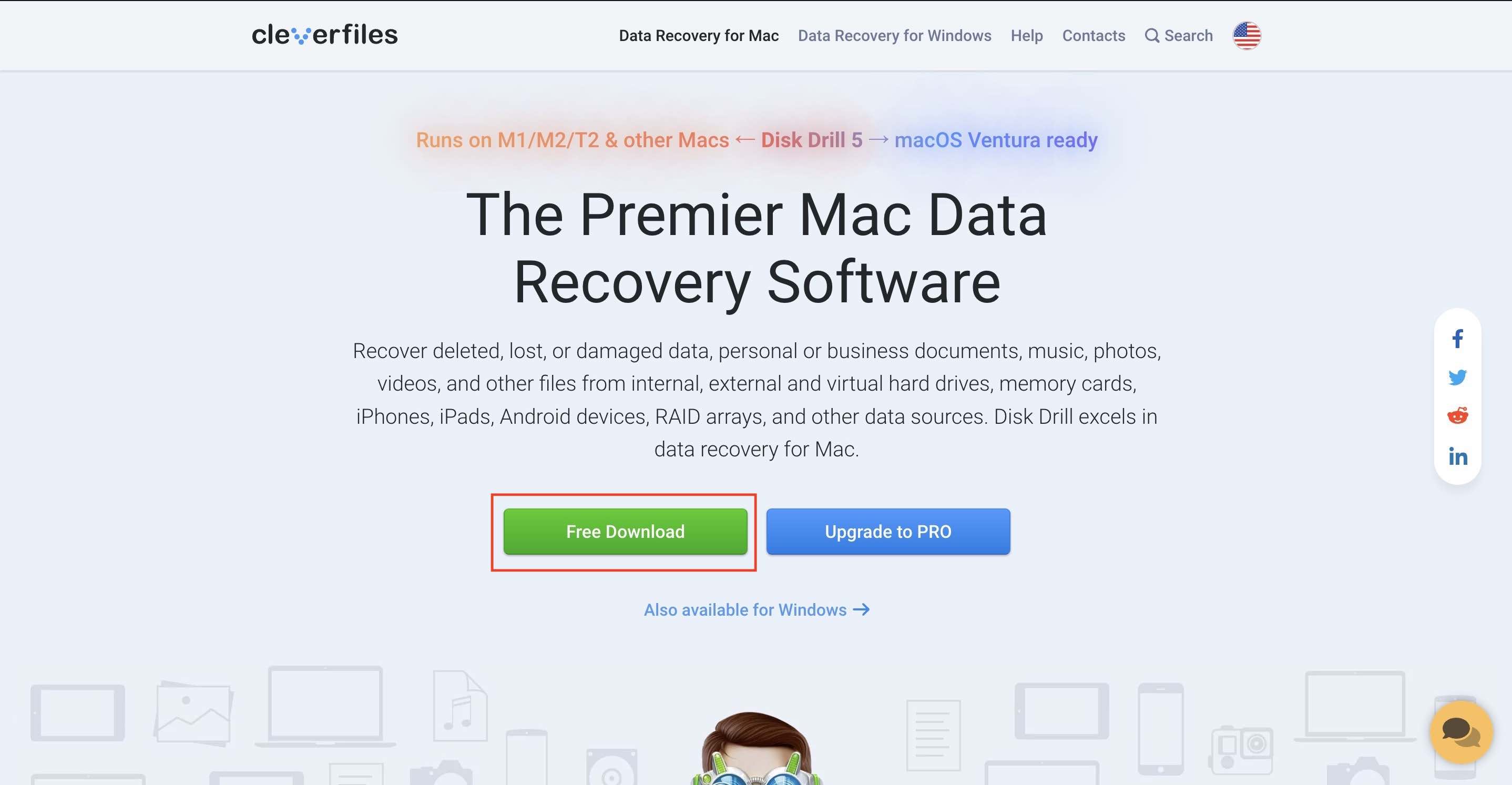Click the Upgrade to PRO button

pos(888,531)
